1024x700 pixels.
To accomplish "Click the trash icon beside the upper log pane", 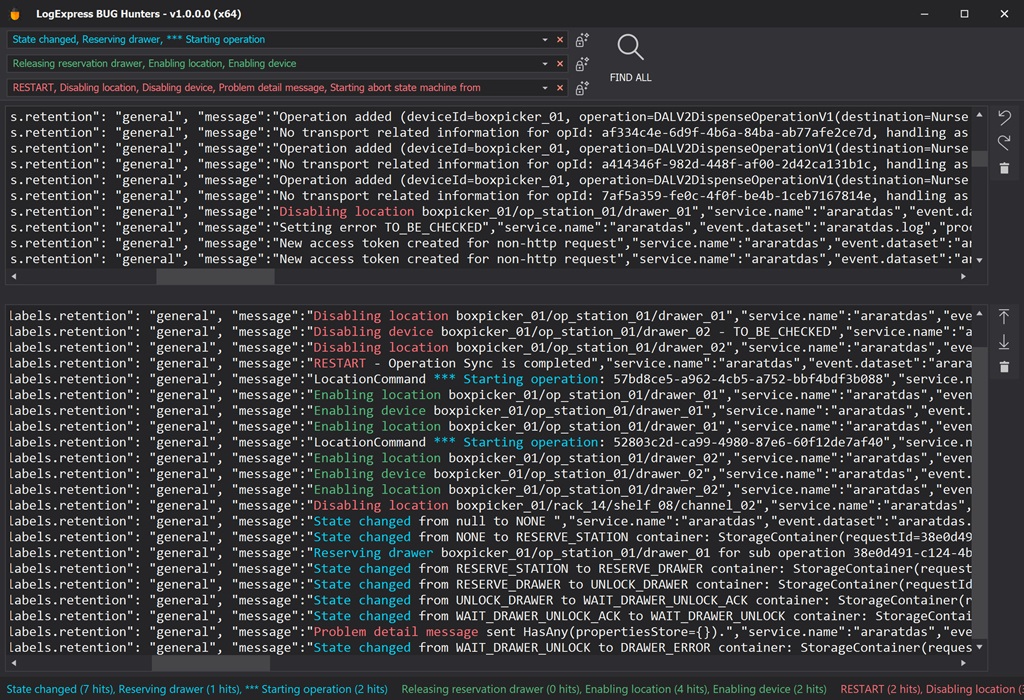I will (1004, 168).
